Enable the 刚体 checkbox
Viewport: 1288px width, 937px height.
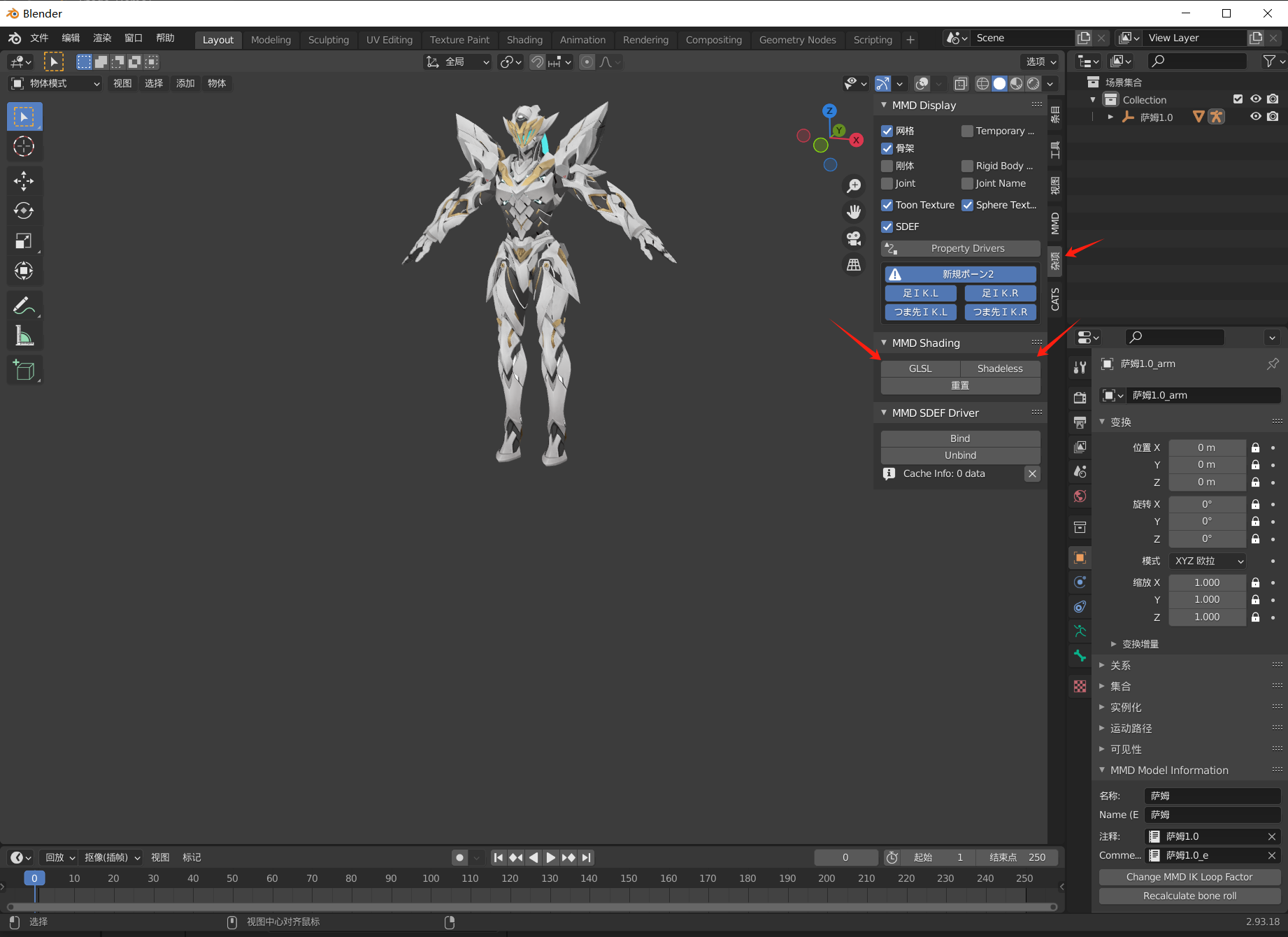[x=887, y=166]
